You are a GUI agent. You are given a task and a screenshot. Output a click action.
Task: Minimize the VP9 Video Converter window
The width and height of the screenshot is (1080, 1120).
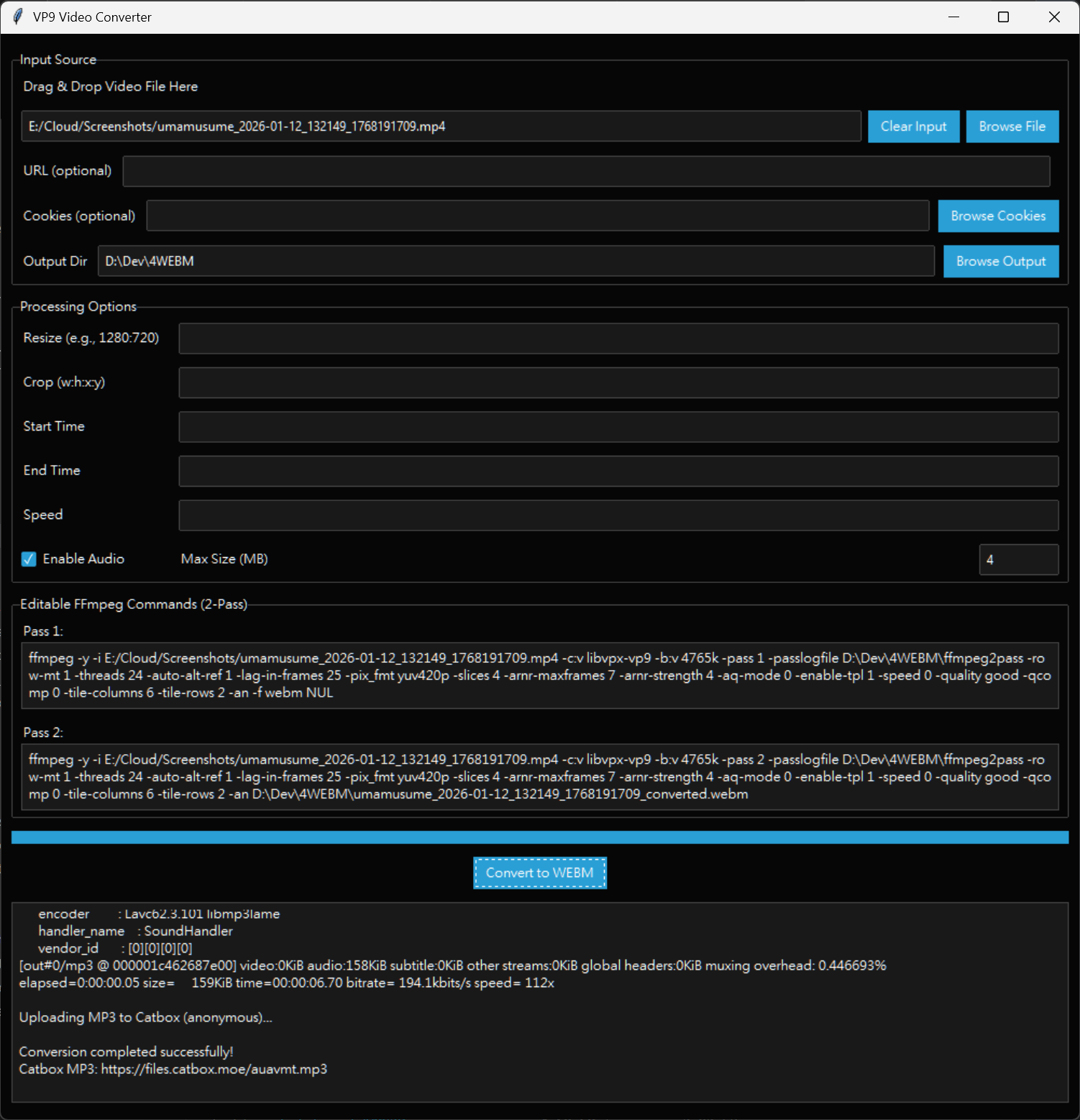(954, 17)
